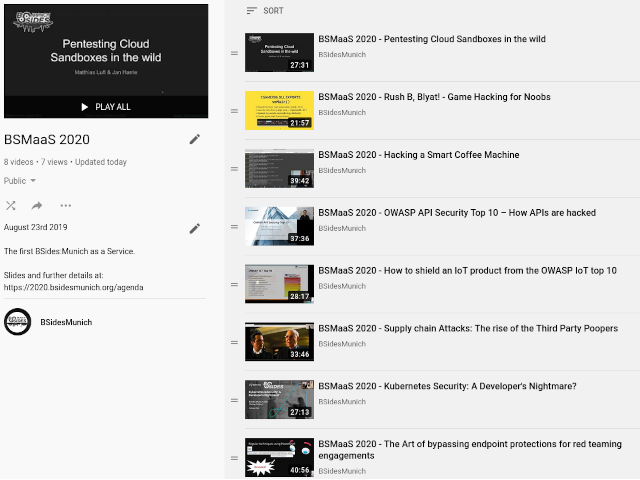Click BSidesMunich channel under OWASP API Security
Image resolution: width=640 pixels, height=480 pixels.
click(x=342, y=229)
